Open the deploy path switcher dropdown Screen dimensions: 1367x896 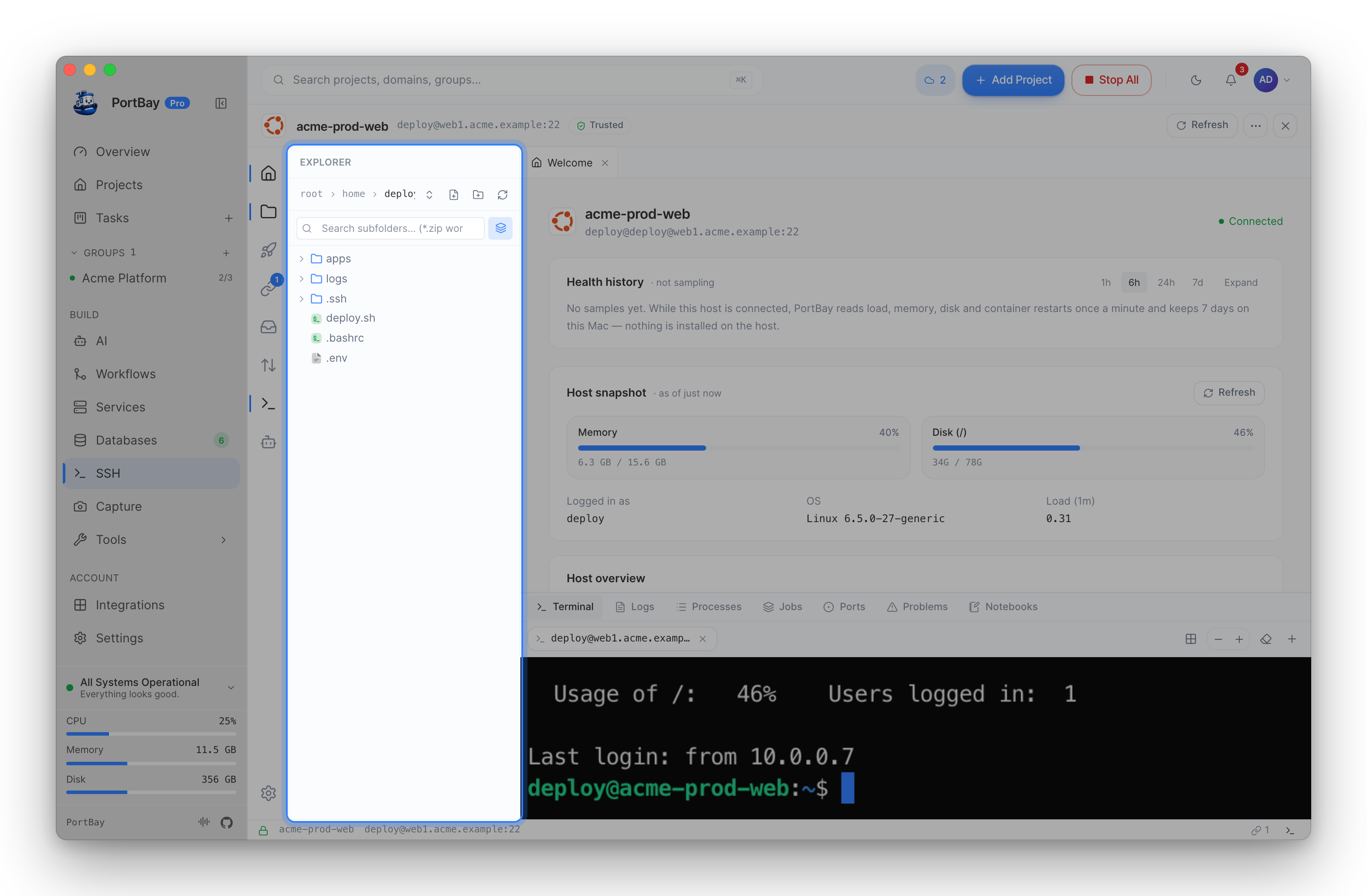[x=429, y=195]
